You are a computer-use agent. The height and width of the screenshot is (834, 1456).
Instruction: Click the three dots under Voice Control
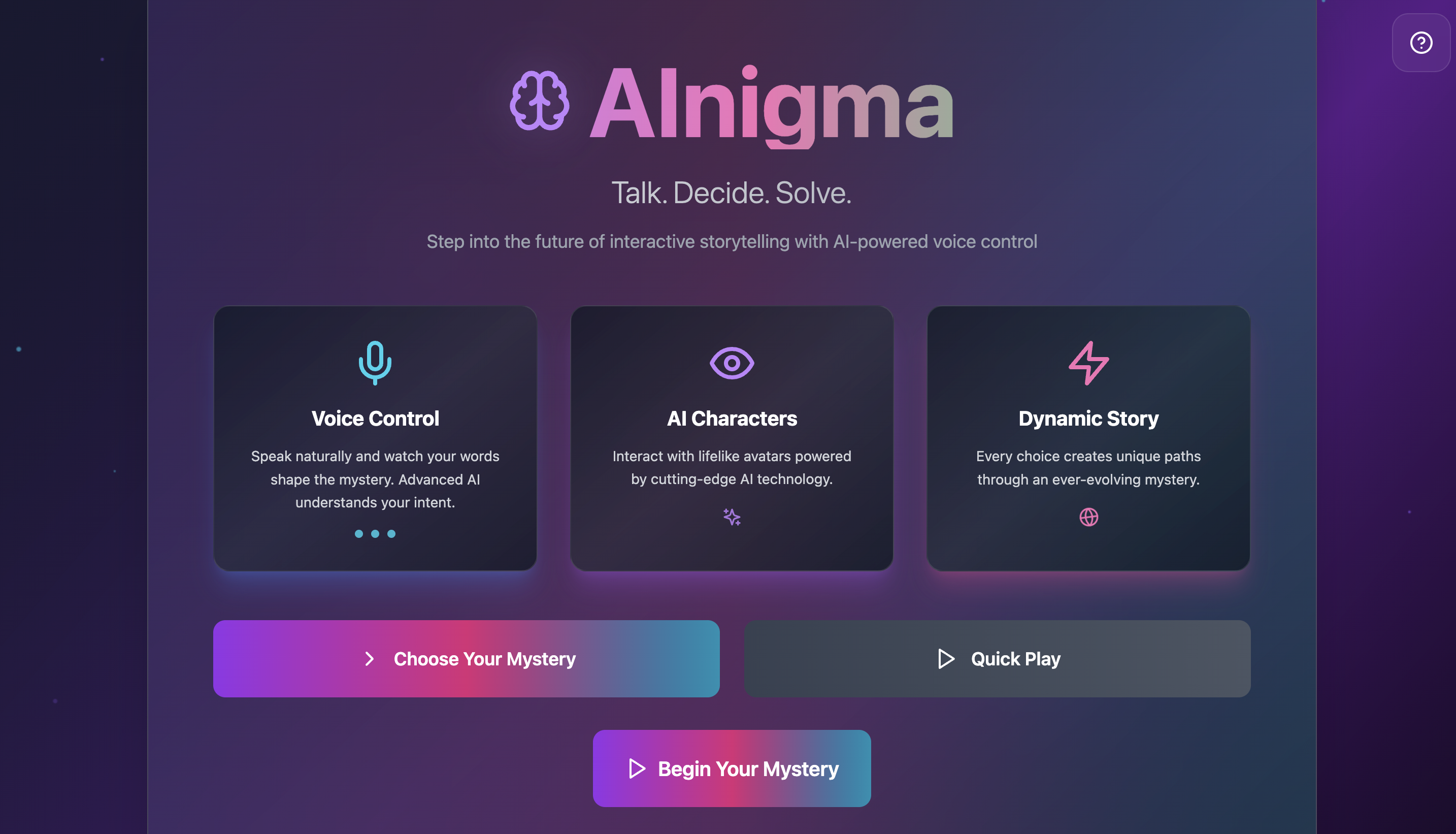(375, 534)
